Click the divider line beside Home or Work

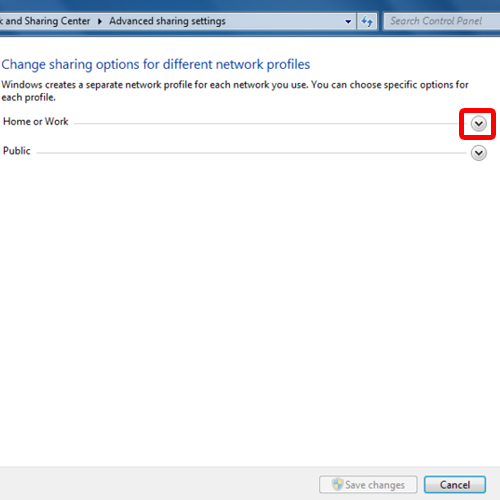pos(270,124)
